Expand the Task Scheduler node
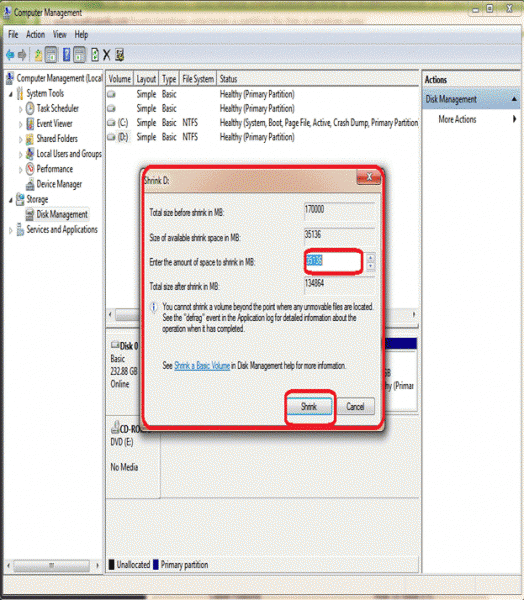524x600 pixels. (x=20, y=109)
